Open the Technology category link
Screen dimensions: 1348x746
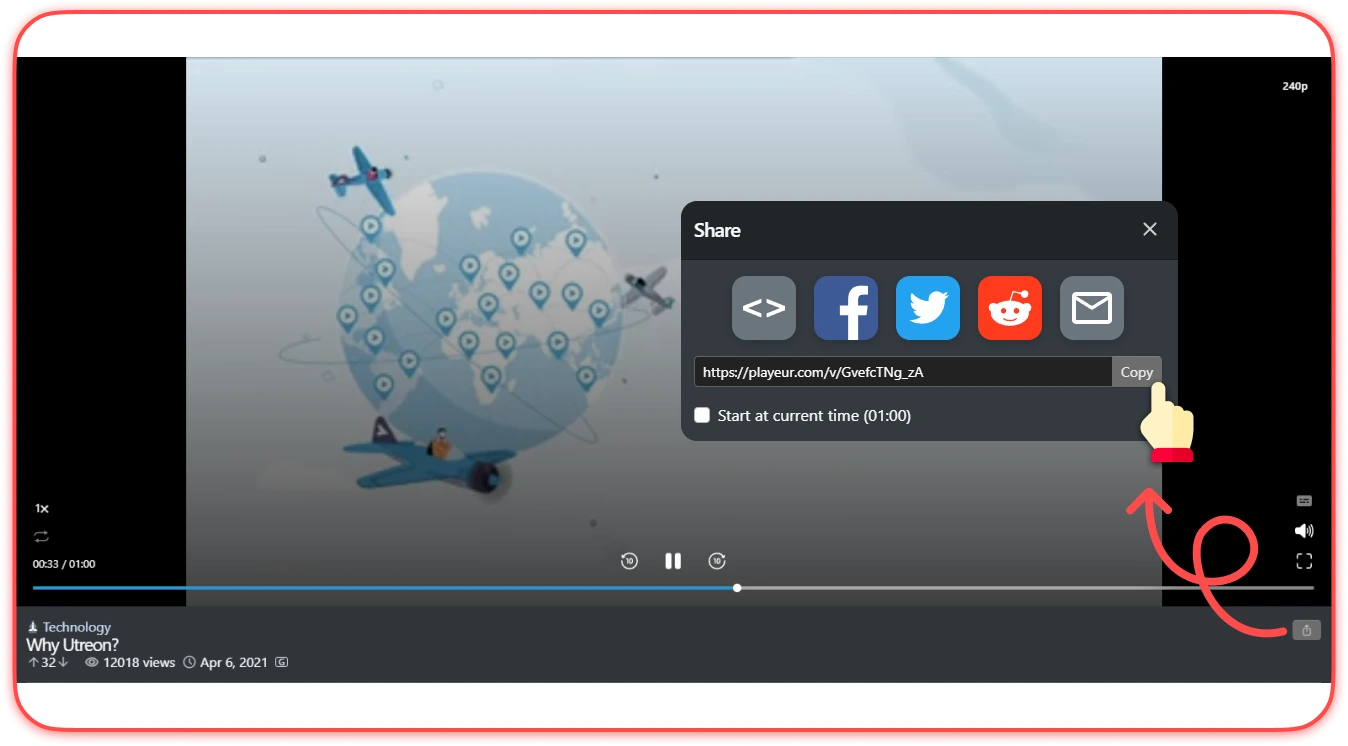[x=76, y=627]
